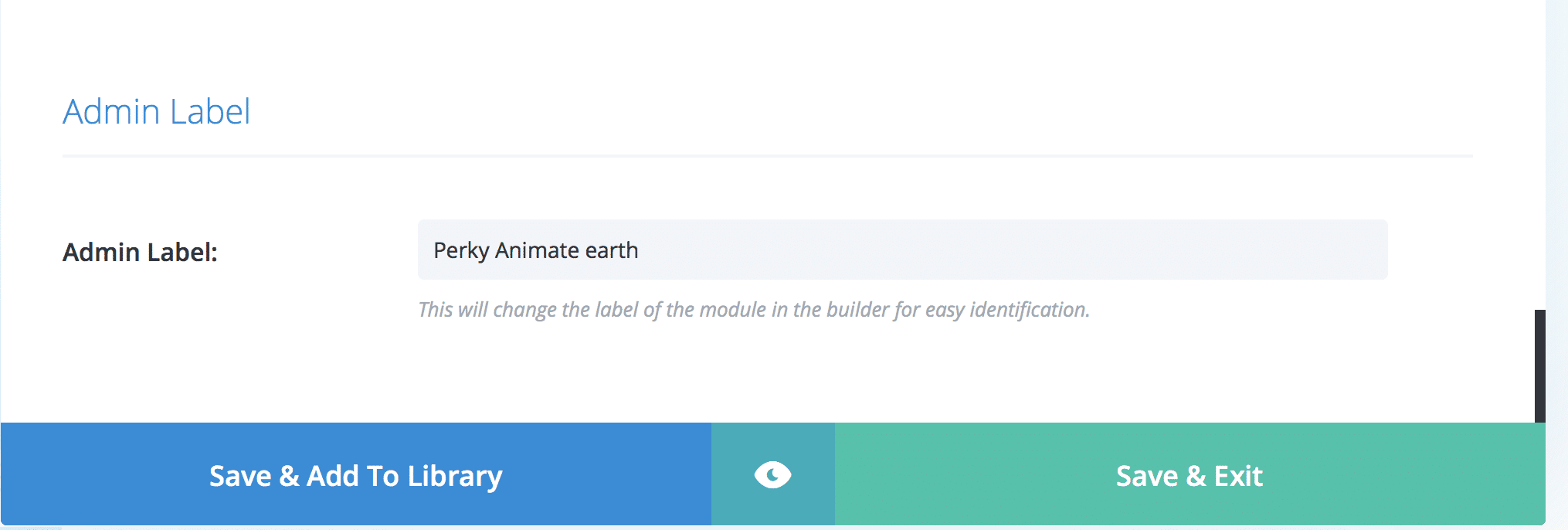
Task: Click the word 'Perky' in the input
Action: coord(461,251)
